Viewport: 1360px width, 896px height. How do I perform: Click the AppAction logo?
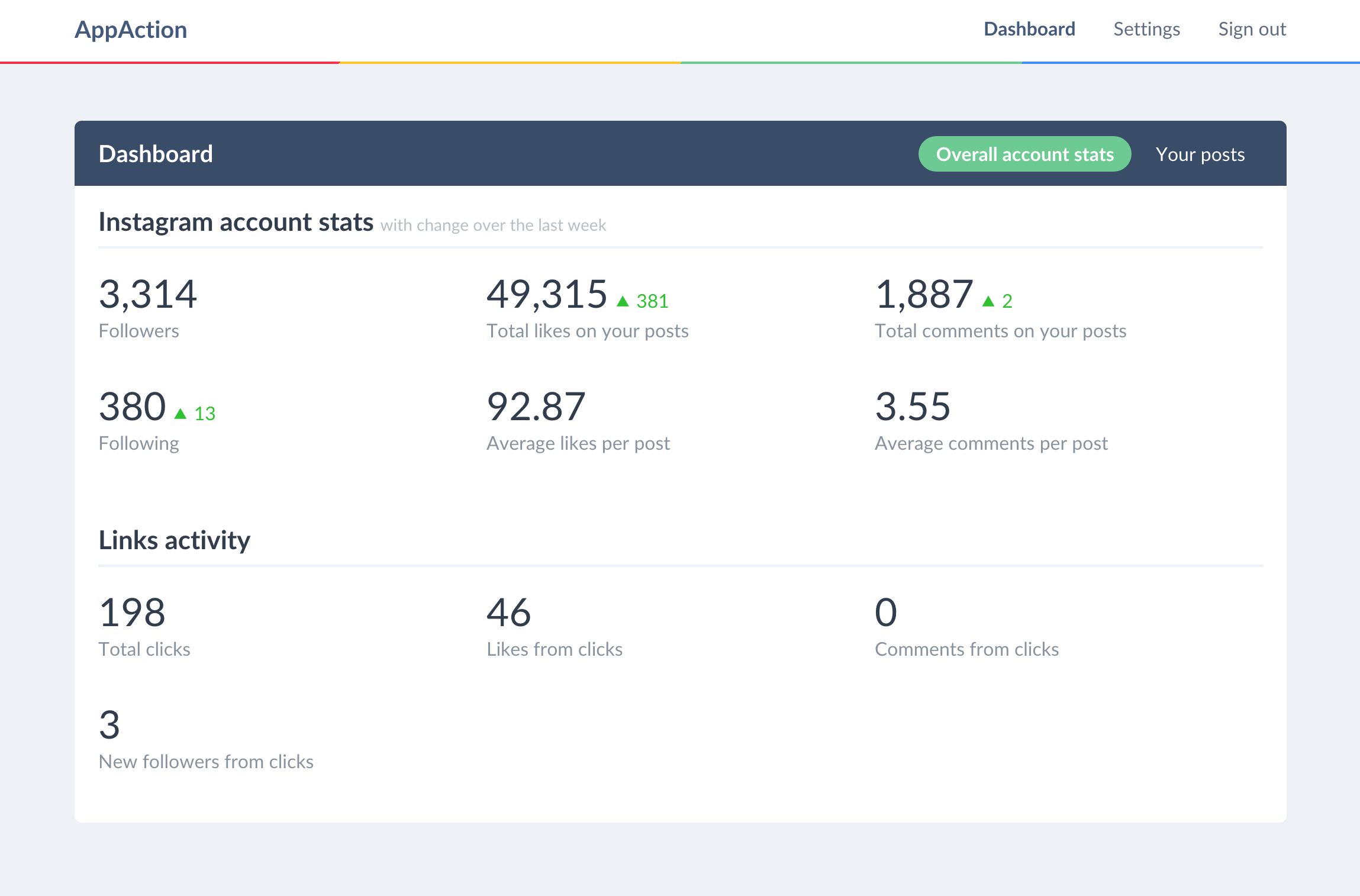[131, 30]
